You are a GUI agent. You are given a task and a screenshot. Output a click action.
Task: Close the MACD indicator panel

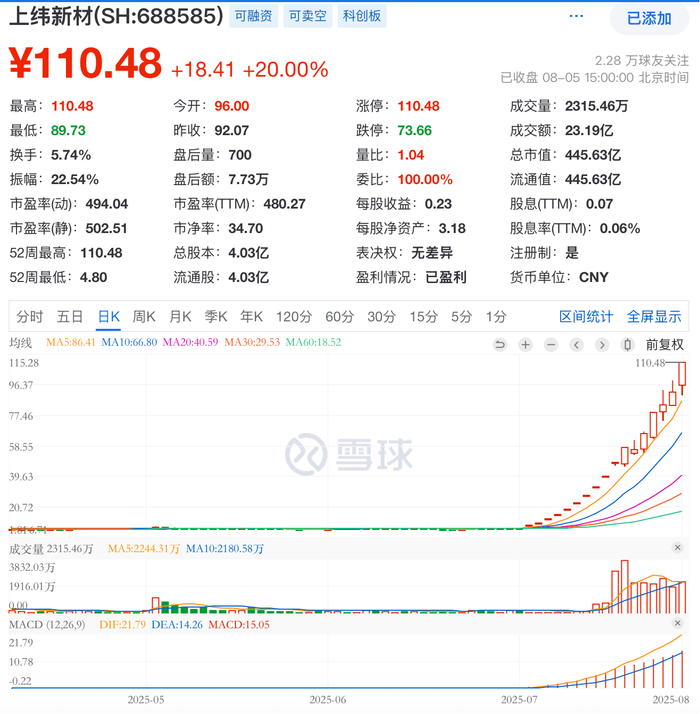677,623
